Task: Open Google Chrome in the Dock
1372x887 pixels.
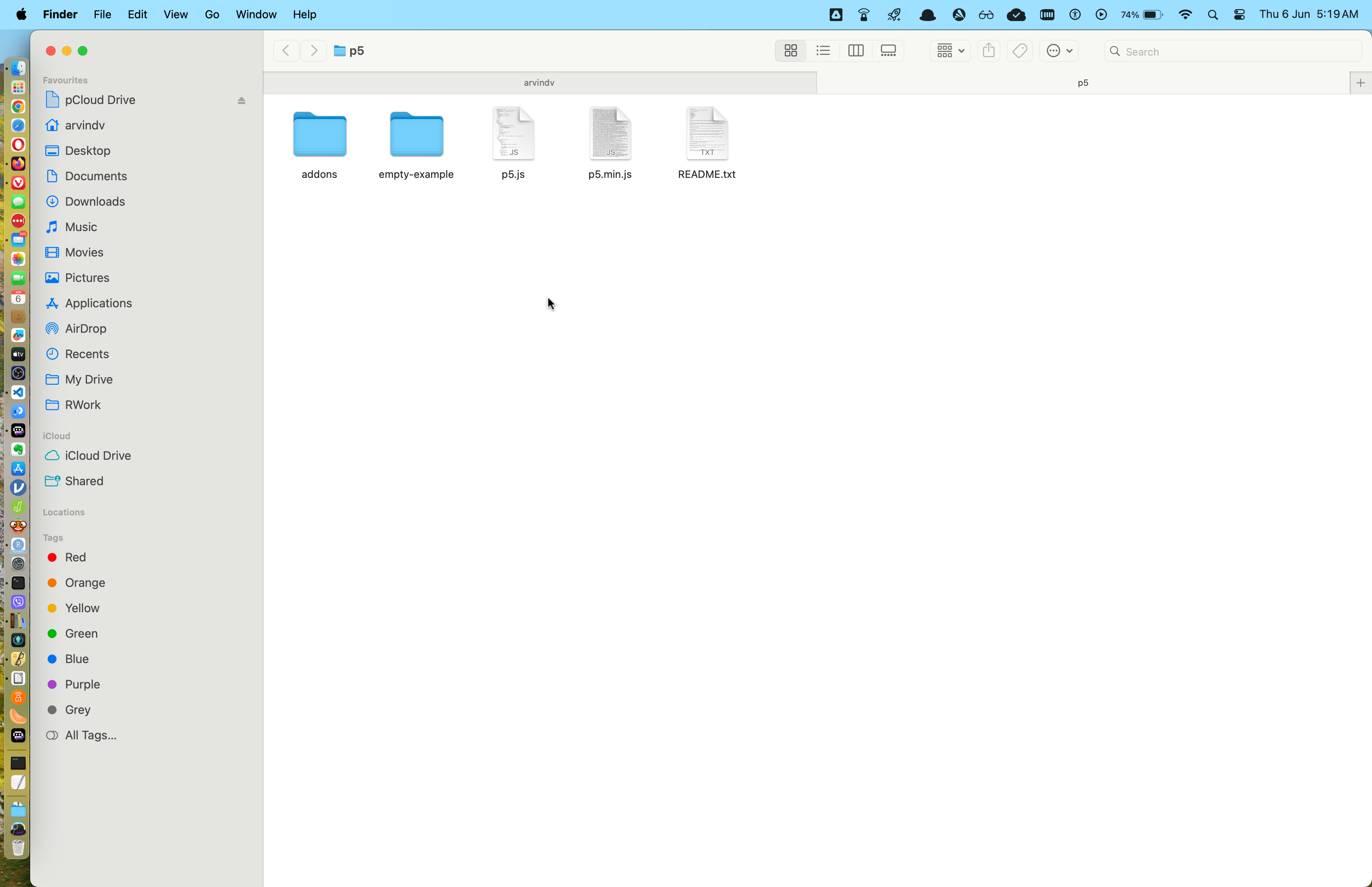Action: [18, 106]
